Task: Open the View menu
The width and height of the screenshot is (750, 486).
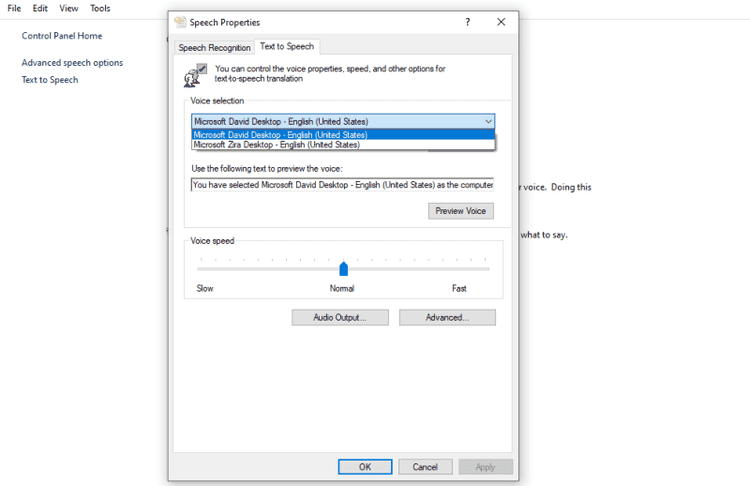Action: click(x=69, y=8)
